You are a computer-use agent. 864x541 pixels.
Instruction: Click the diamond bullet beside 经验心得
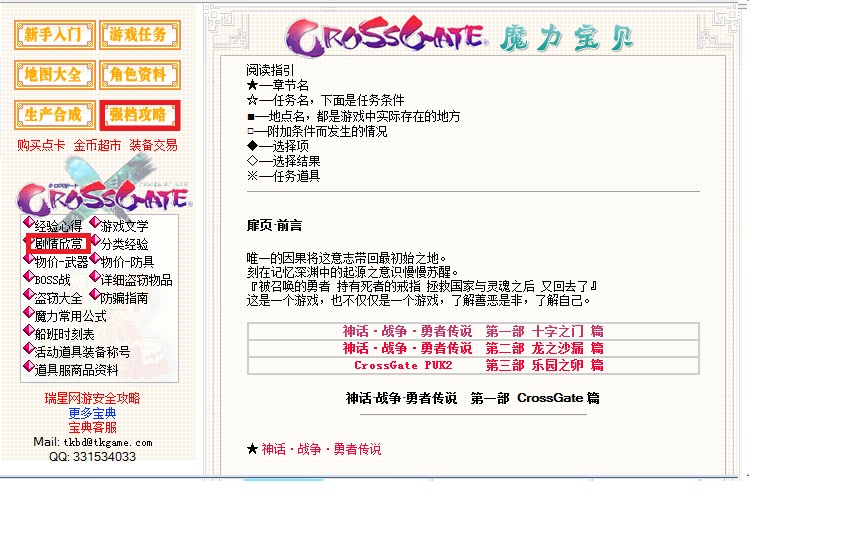tap(28, 224)
